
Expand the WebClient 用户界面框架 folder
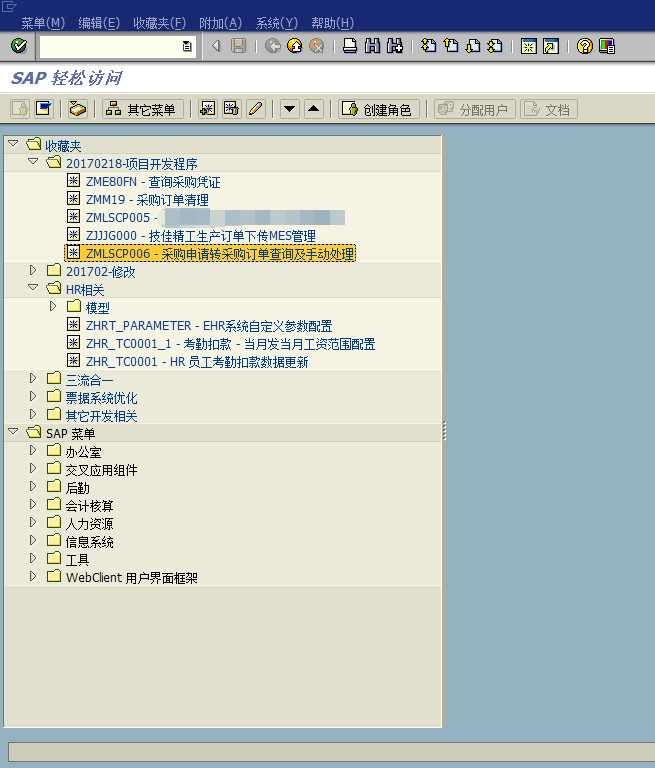(x=33, y=576)
